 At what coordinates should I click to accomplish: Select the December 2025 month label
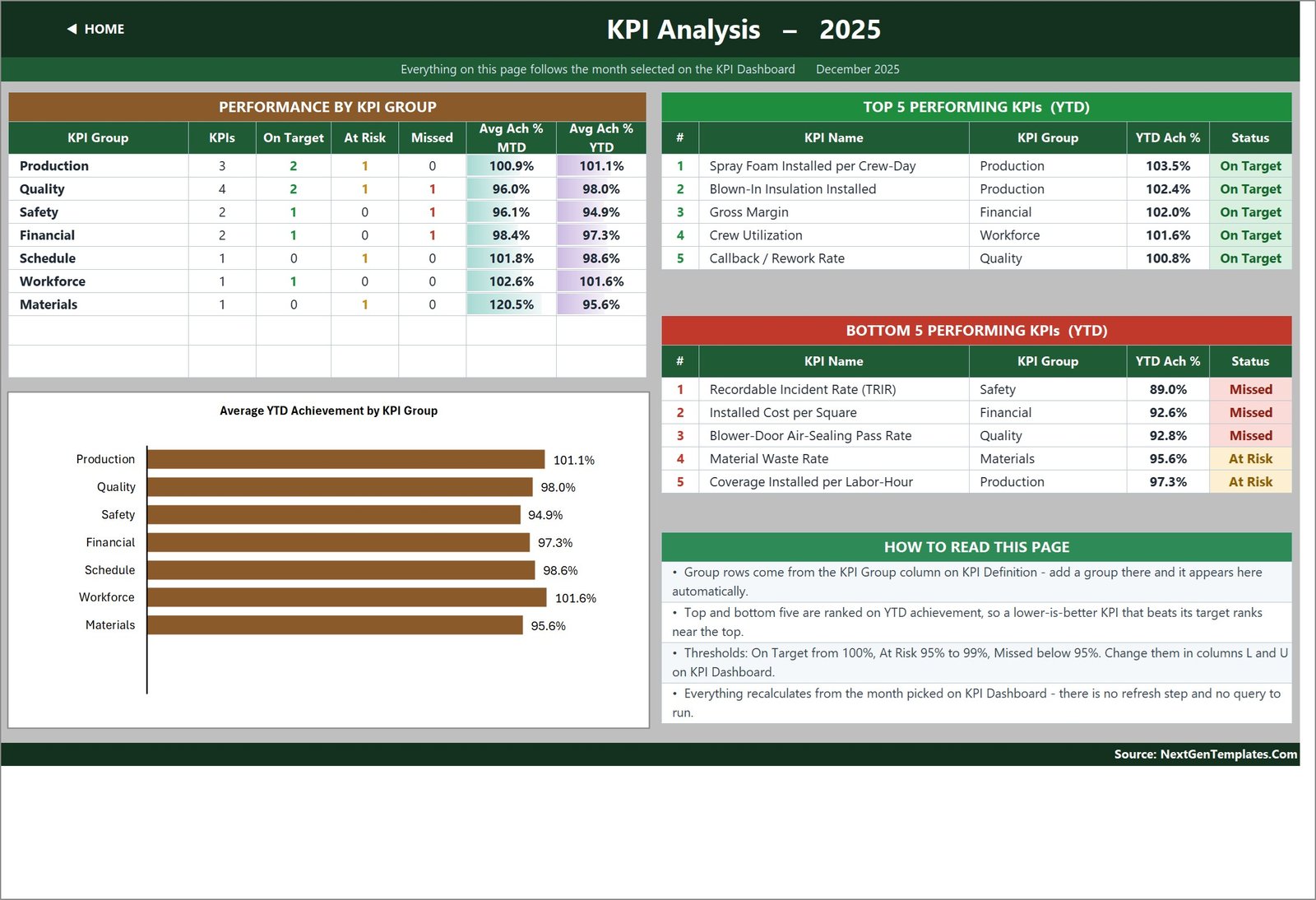pos(857,69)
